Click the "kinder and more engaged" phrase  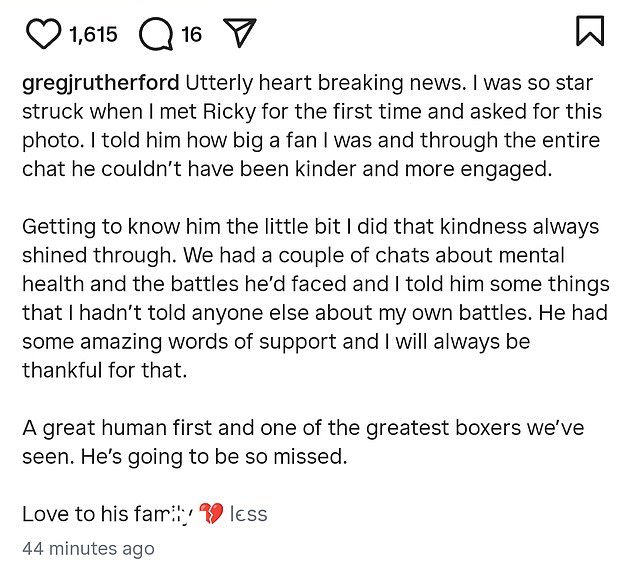click(x=423, y=169)
